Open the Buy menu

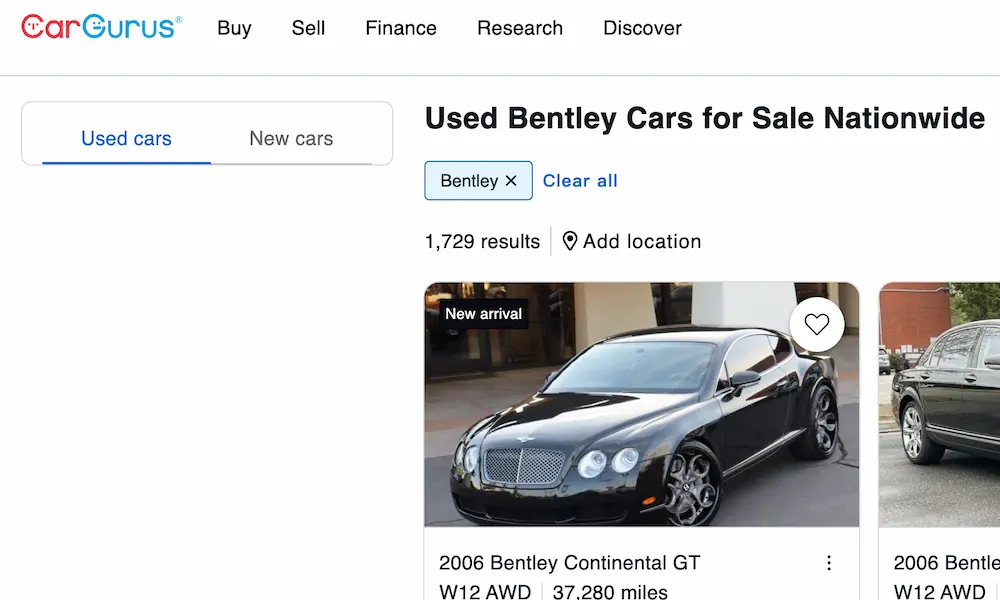[234, 28]
